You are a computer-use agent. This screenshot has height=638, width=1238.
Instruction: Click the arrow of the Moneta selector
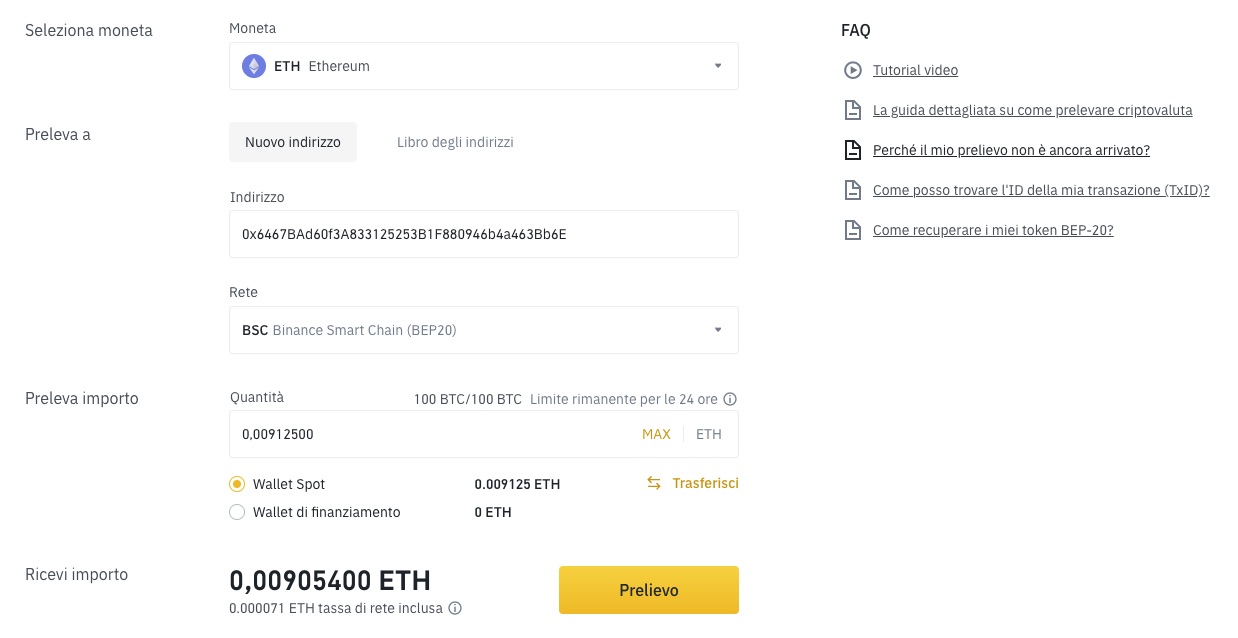pos(718,66)
